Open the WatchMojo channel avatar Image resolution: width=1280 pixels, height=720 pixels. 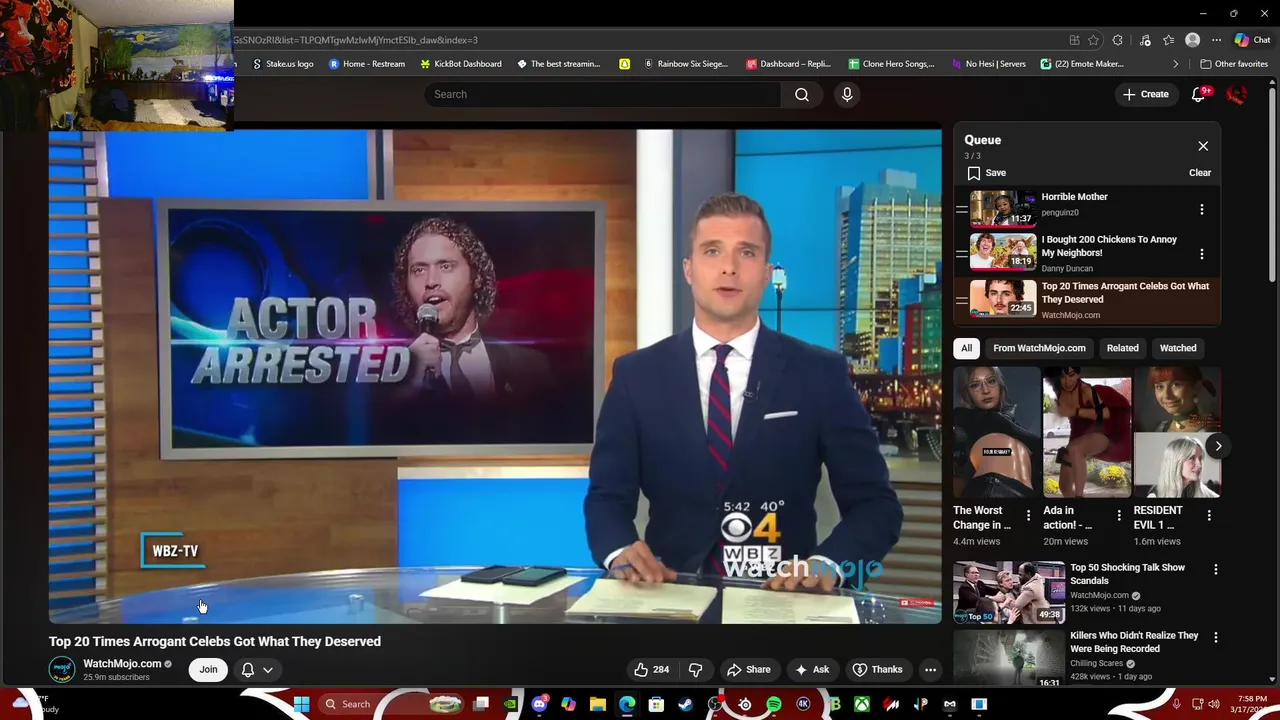[x=62, y=670]
